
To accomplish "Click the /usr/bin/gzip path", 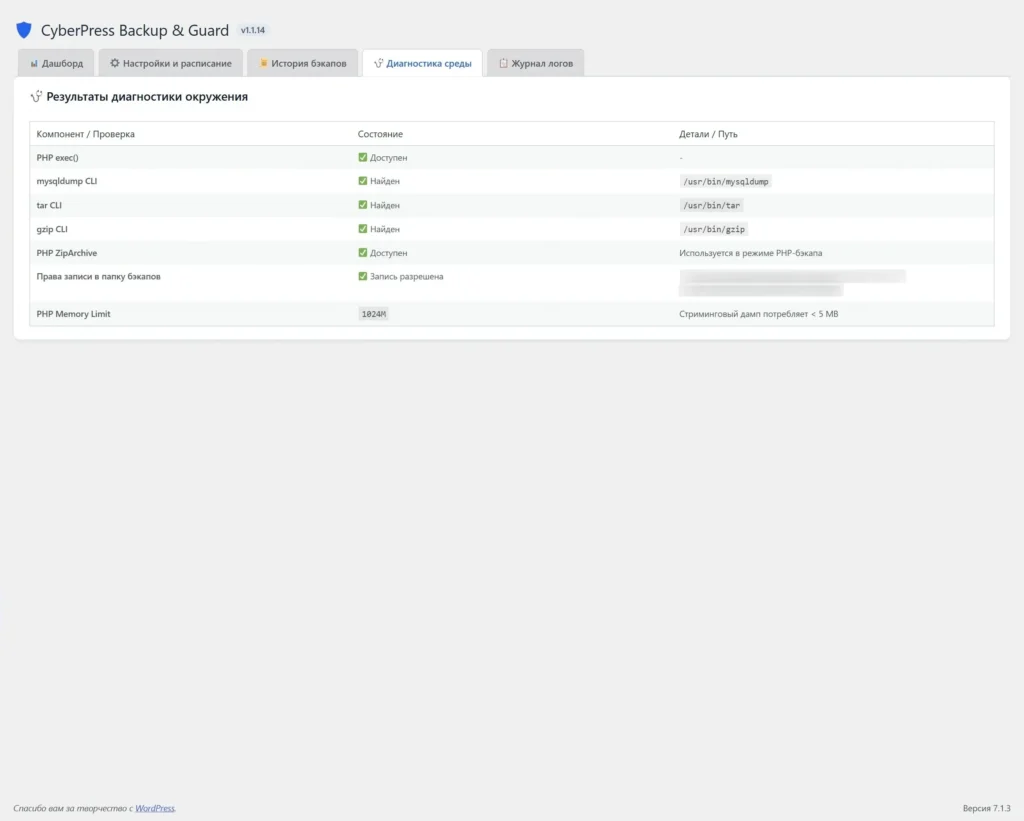I will 714,229.
